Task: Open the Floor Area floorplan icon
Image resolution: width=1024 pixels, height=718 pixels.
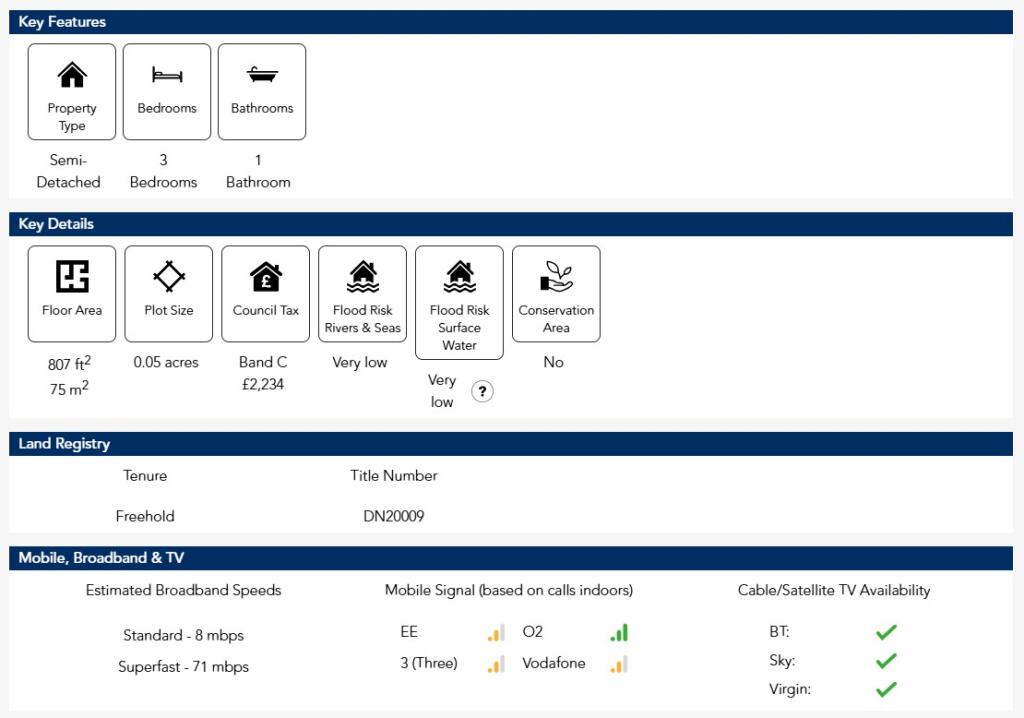Action: (x=72, y=276)
